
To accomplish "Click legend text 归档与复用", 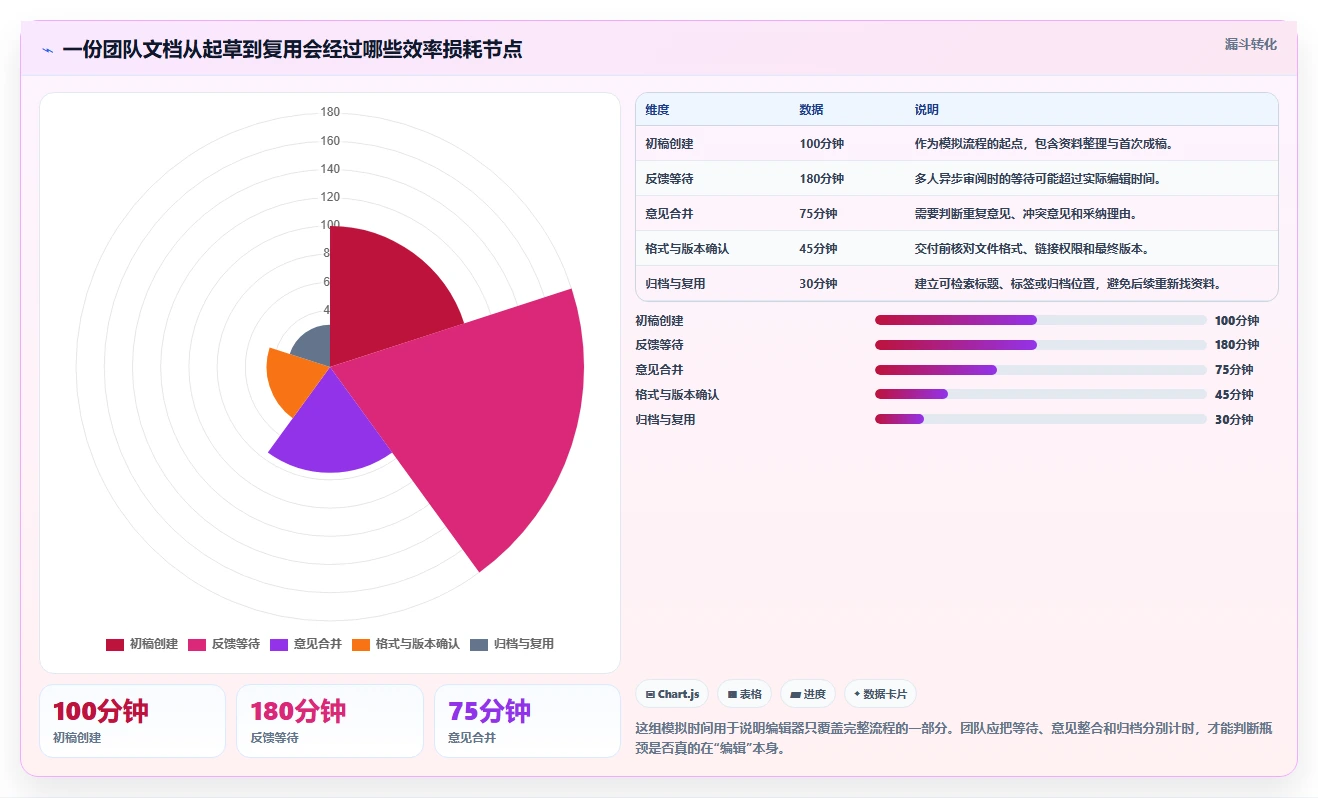I will [524, 644].
